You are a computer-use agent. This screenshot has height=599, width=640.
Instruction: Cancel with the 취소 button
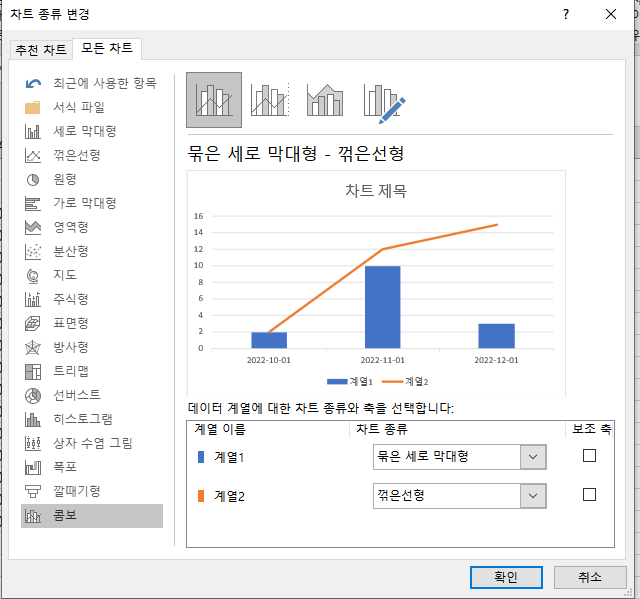coord(590,577)
